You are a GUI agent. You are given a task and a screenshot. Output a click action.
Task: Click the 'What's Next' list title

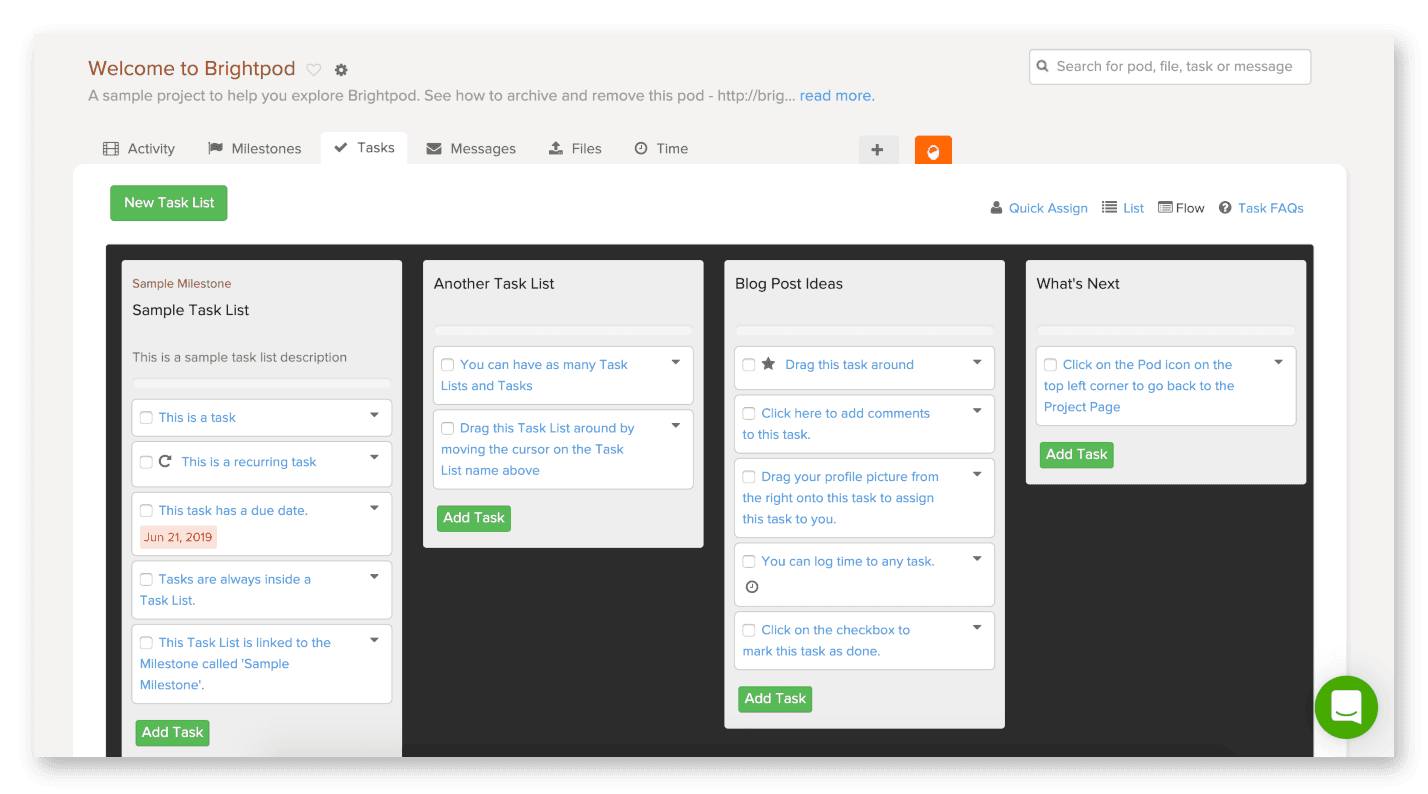pyautogui.click(x=1078, y=284)
